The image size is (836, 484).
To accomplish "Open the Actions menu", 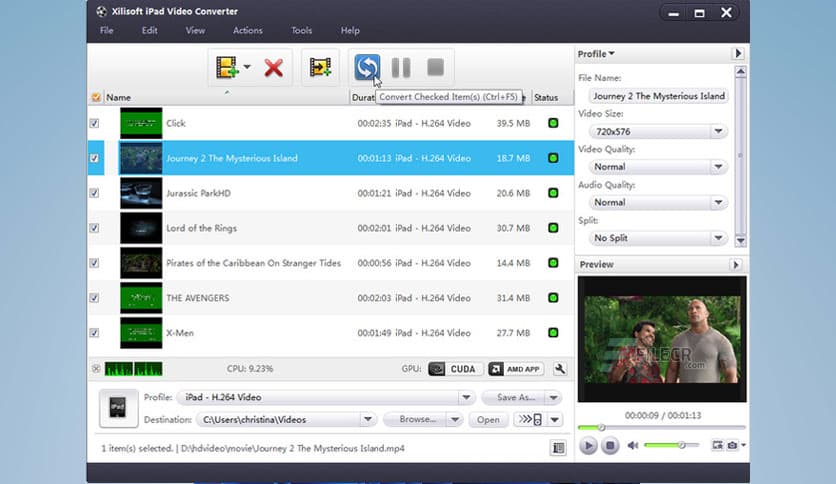I will [x=247, y=30].
